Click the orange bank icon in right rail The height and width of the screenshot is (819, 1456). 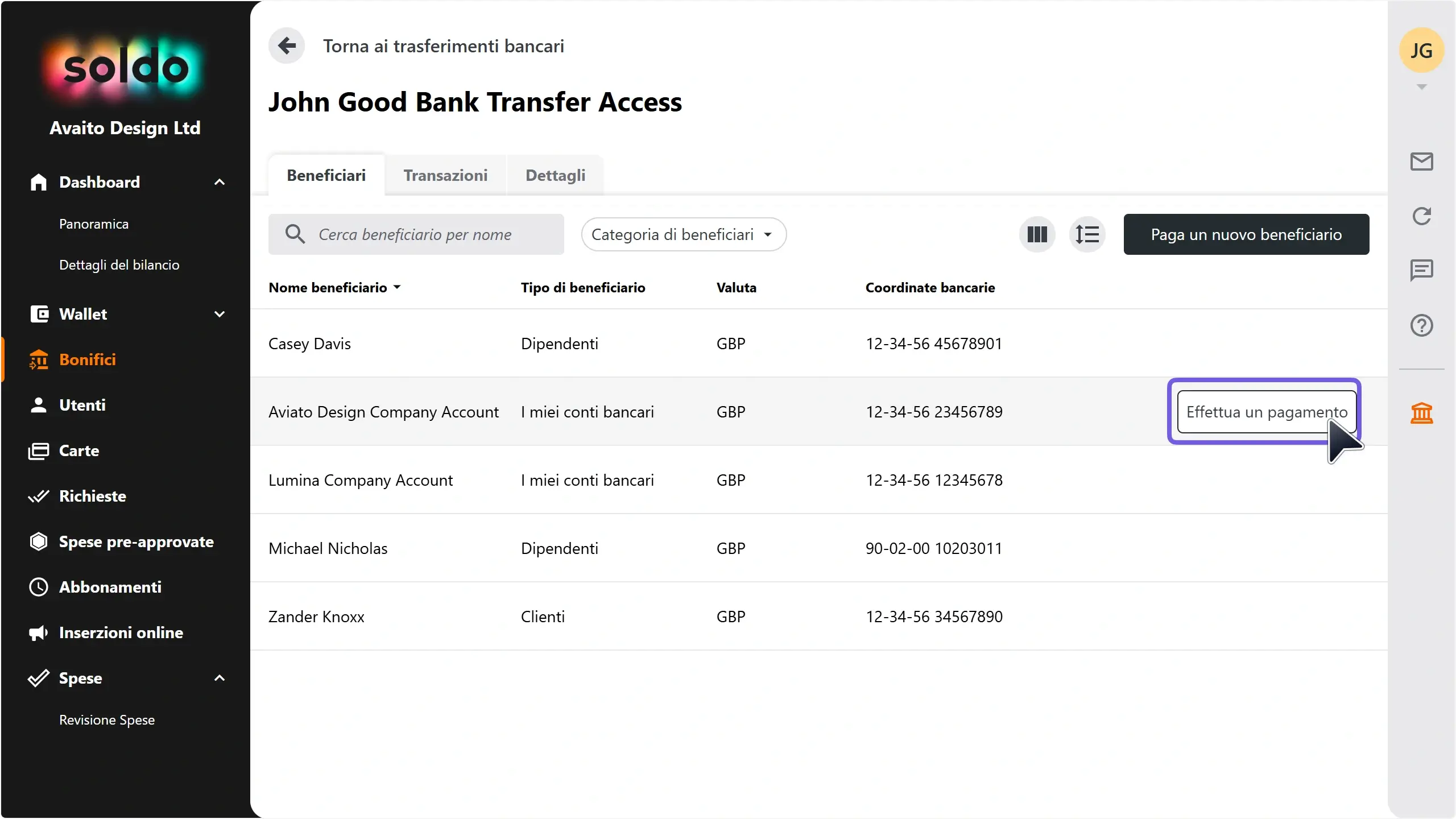(1421, 413)
